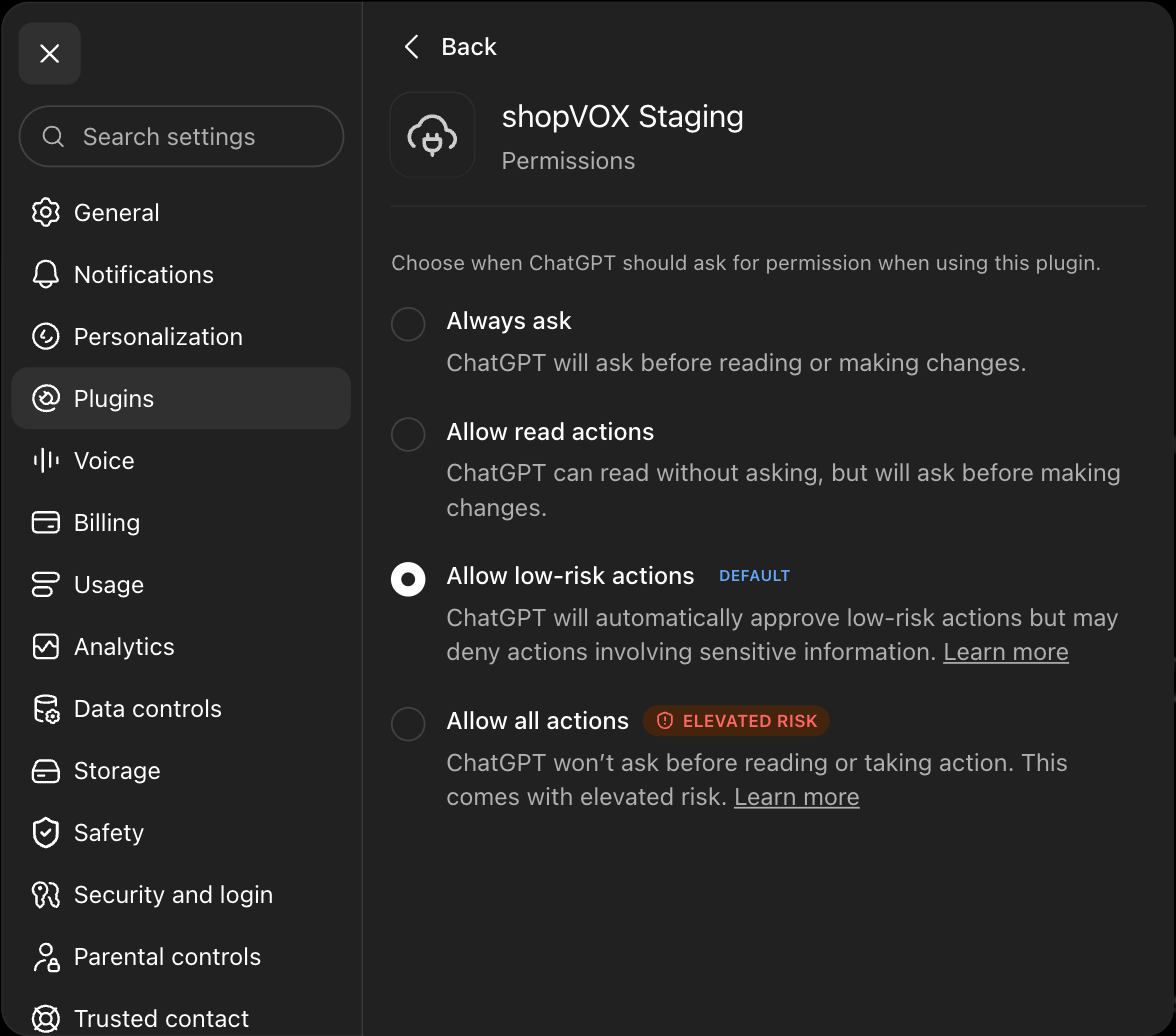Select the Allow all actions radio button
Viewport: 1176px width, 1036px height.
coord(408,724)
